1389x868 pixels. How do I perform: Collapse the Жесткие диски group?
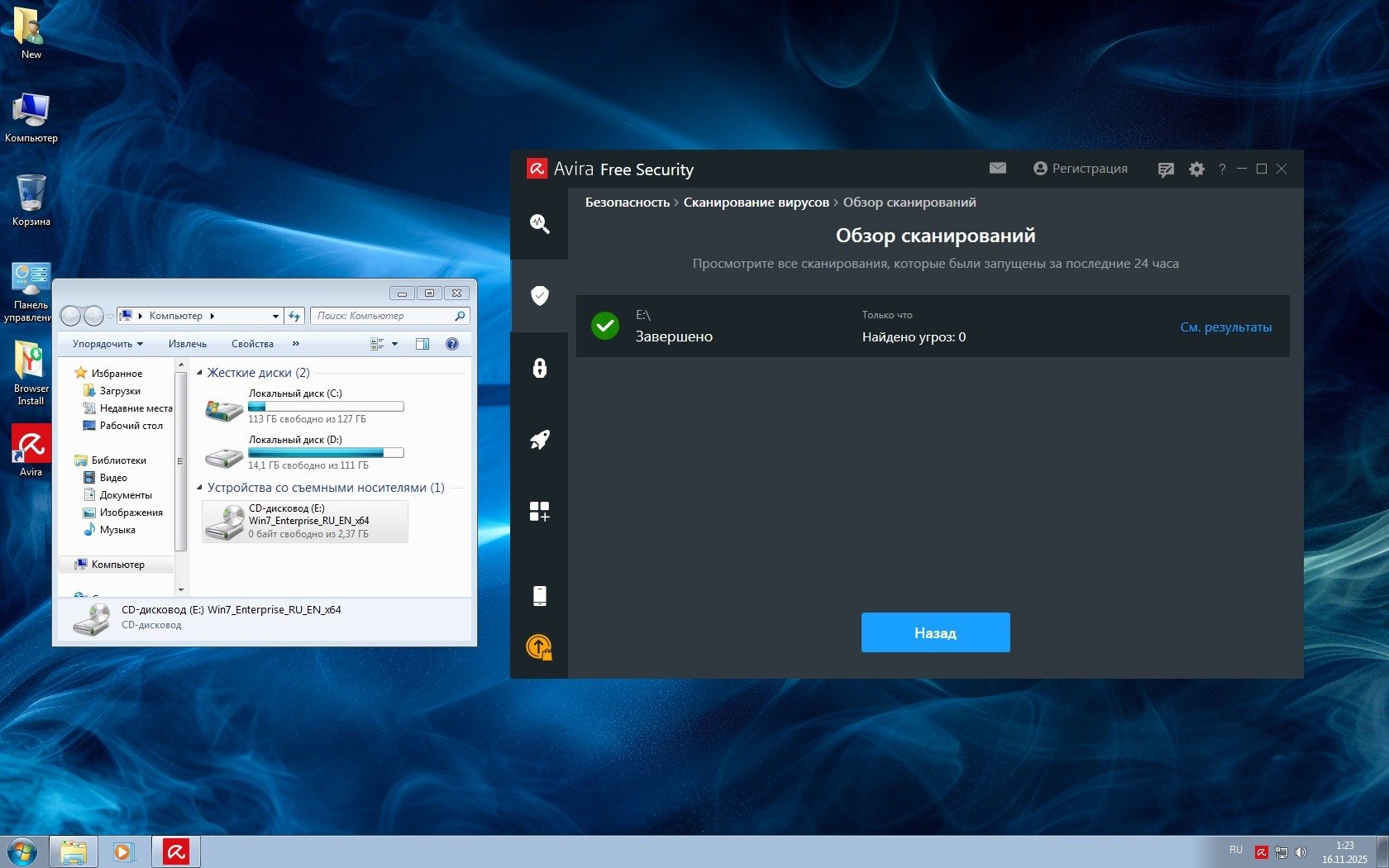coord(199,373)
